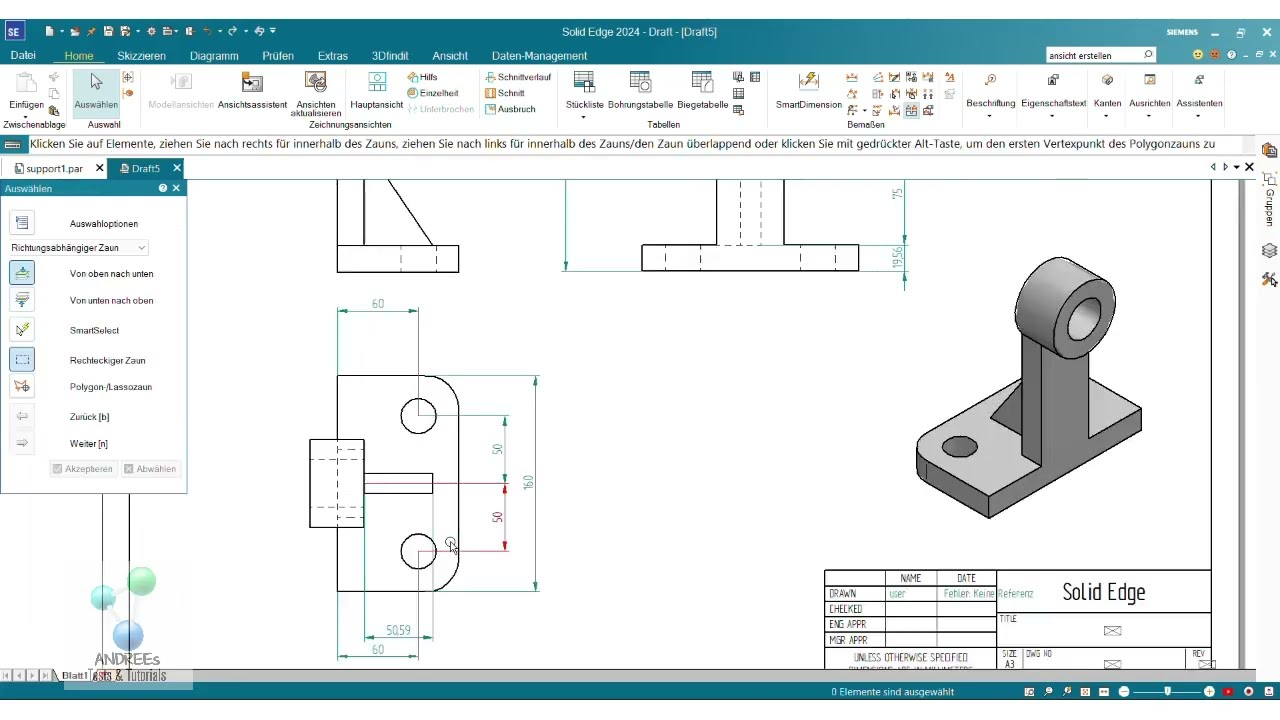Switch to the Prüfen ribbon tab

(x=278, y=56)
